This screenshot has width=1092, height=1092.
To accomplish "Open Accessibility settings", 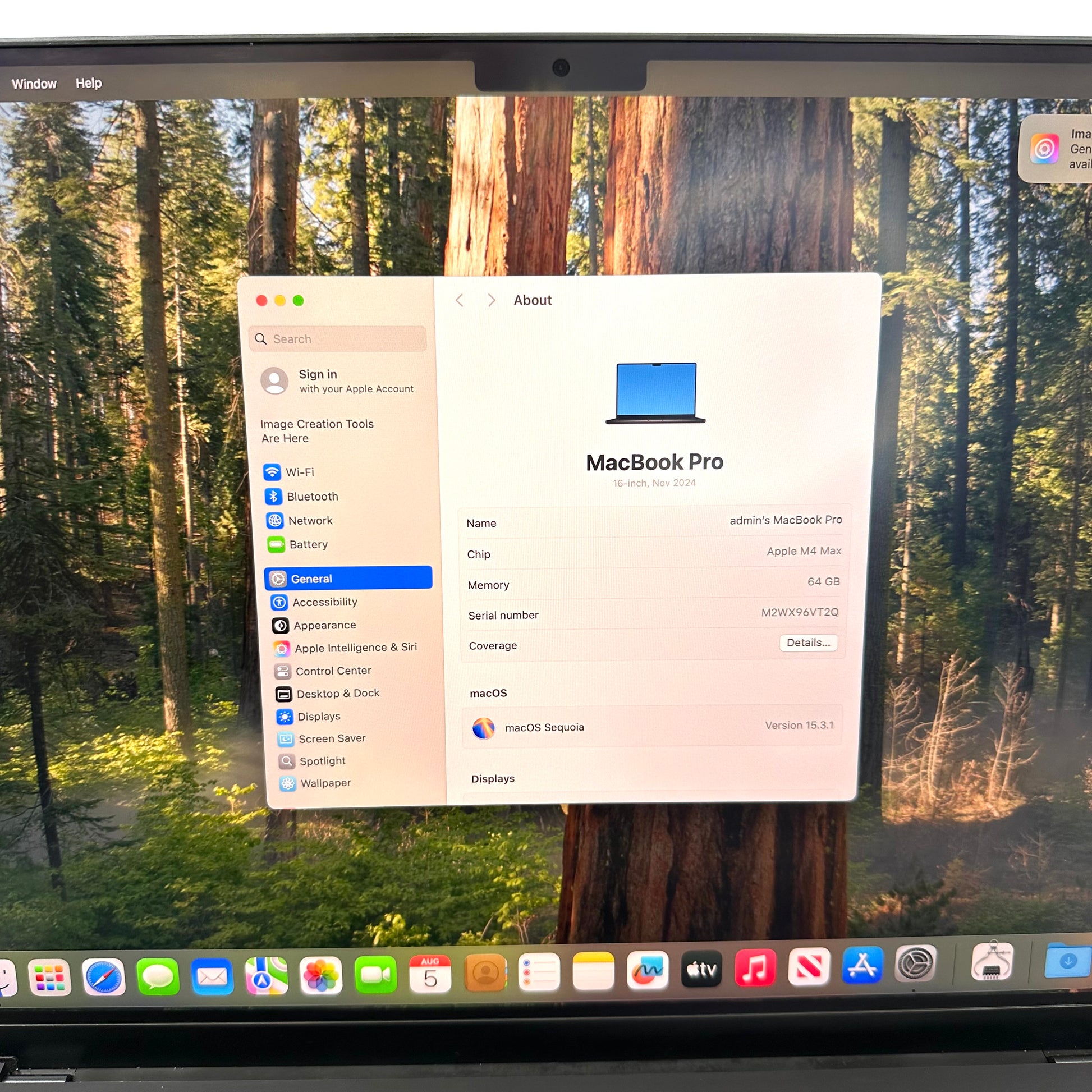I will click(x=314, y=602).
